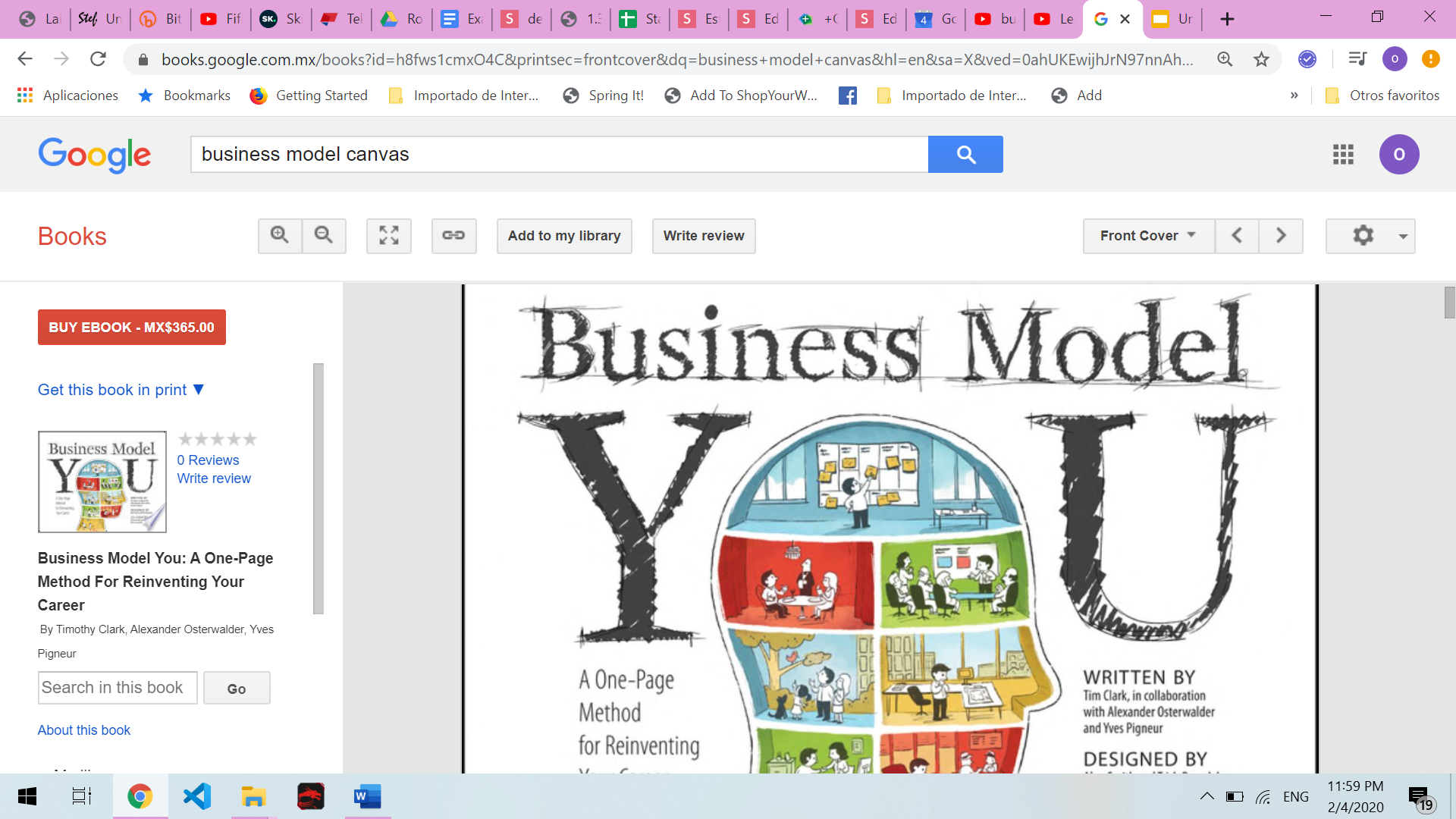
Task: Expand the Front Cover dropdown
Action: click(x=1148, y=236)
